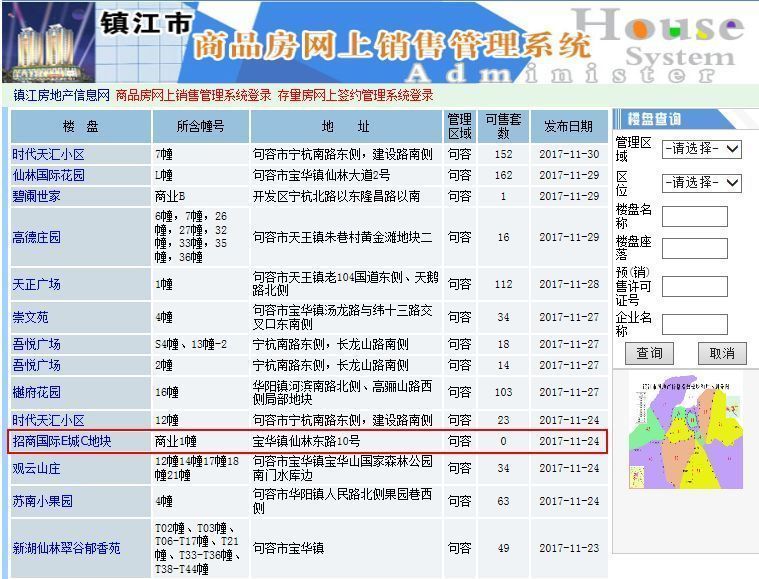759x579 pixels.
Task: Click available count 152
Action: click(503, 154)
